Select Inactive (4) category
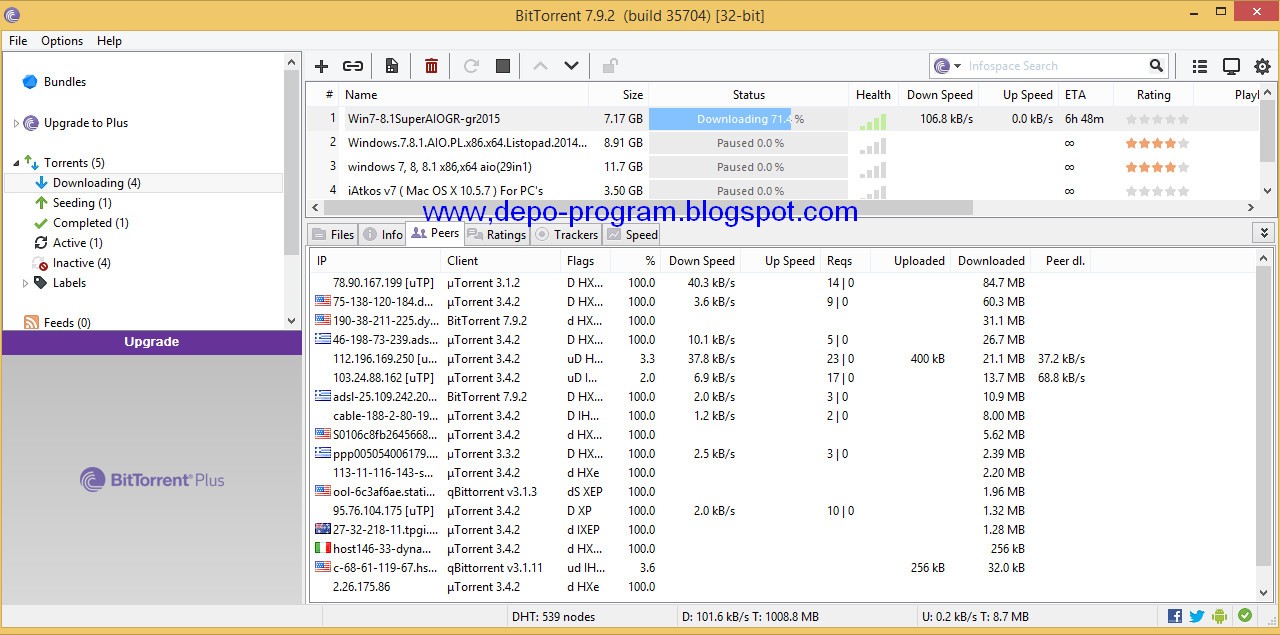The width and height of the screenshot is (1280, 635). [82, 263]
